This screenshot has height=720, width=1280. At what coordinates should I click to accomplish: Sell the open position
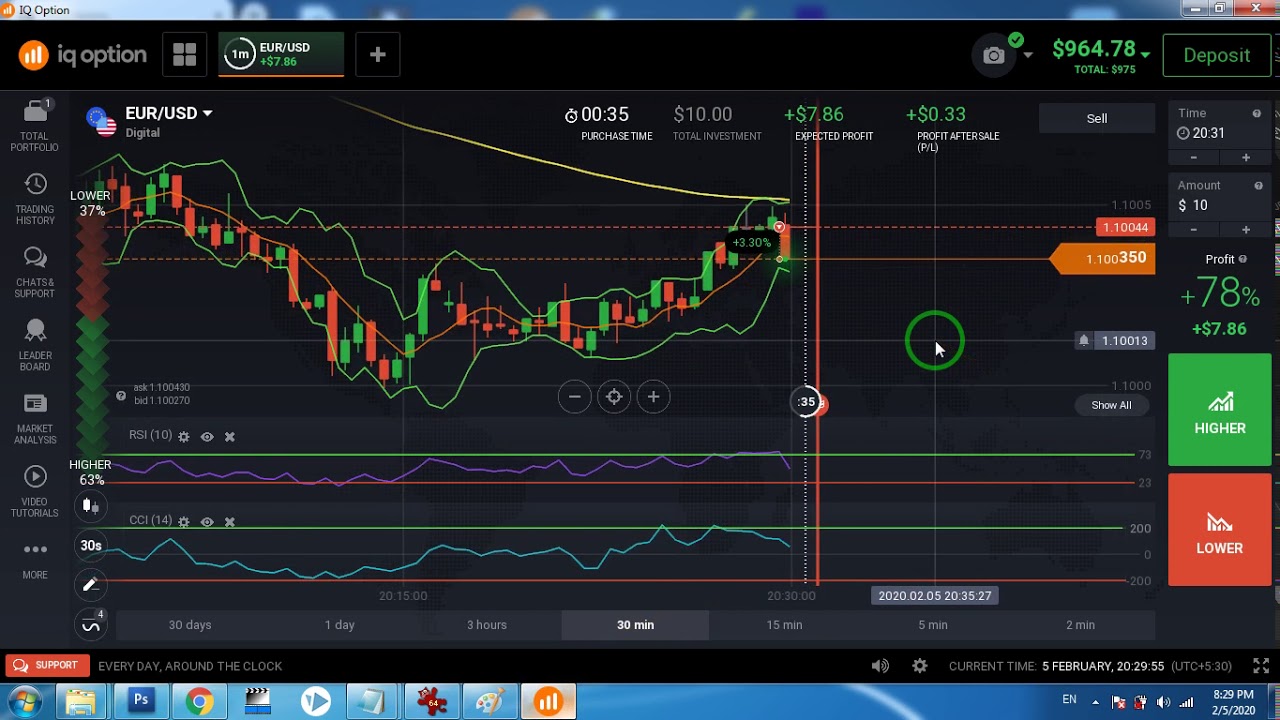point(1097,118)
